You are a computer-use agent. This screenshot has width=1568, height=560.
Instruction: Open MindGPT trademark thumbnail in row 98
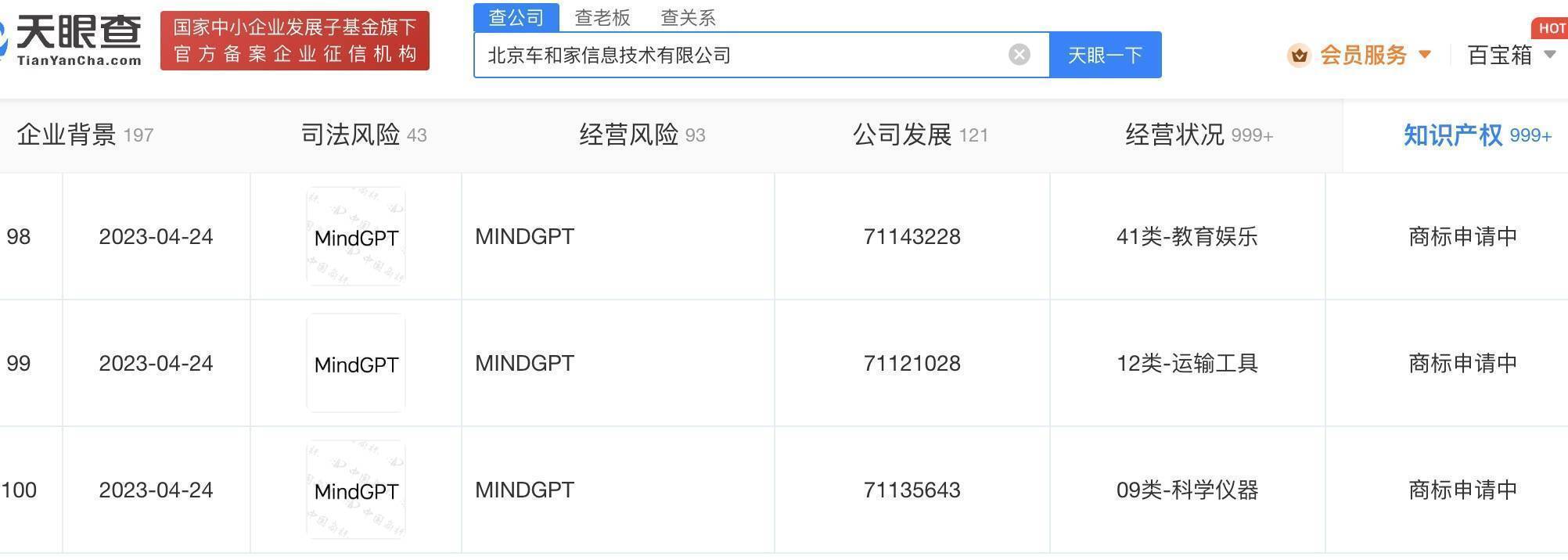click(x=356, y=236)
